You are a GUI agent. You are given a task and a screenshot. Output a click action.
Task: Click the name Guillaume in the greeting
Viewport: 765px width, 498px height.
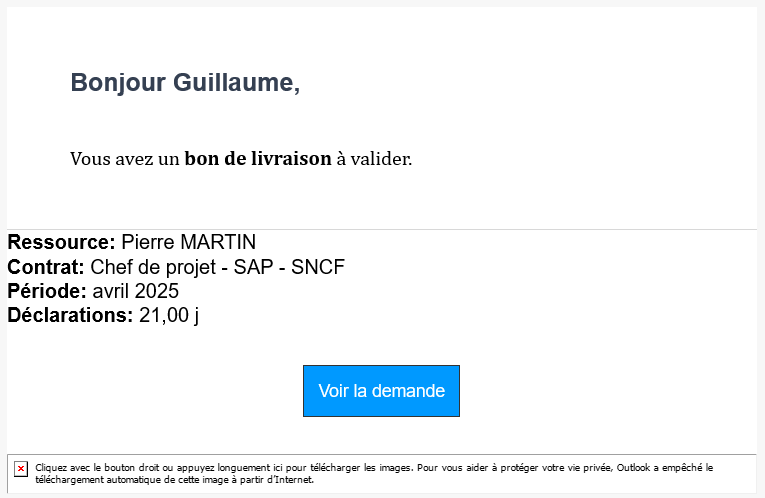point(236,82)
